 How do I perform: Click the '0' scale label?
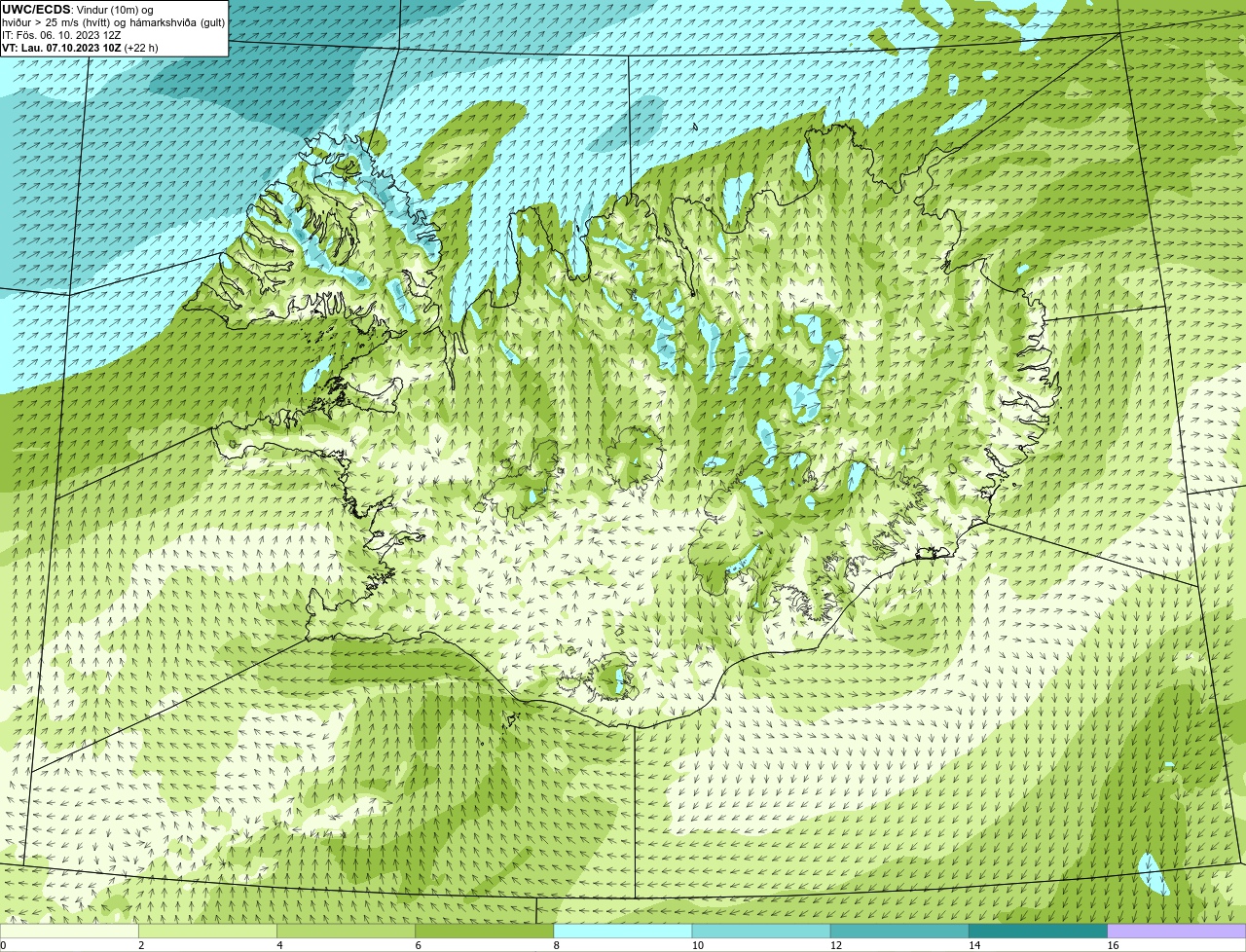pos(3,945)
